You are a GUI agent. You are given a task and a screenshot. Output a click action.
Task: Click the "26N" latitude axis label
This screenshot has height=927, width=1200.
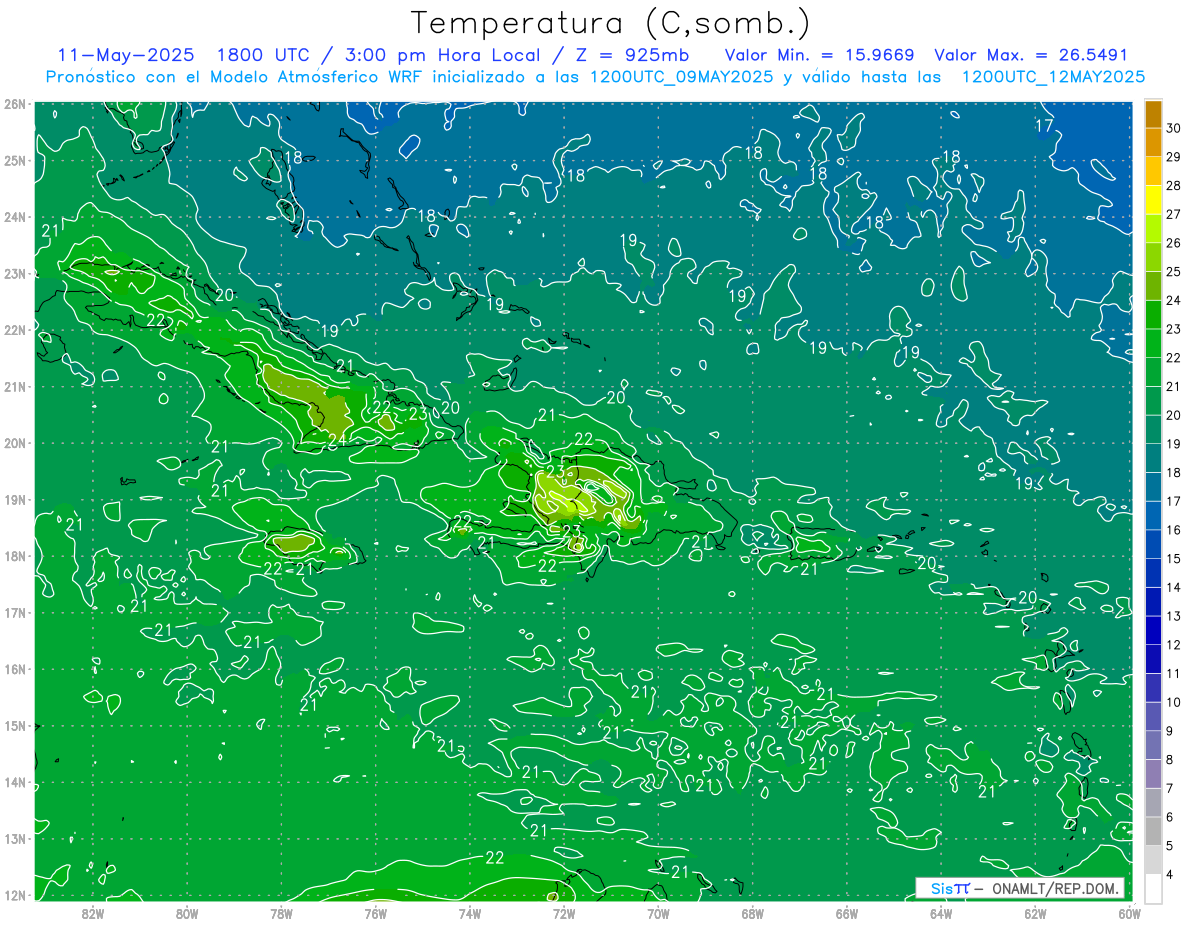click(14, 104)
